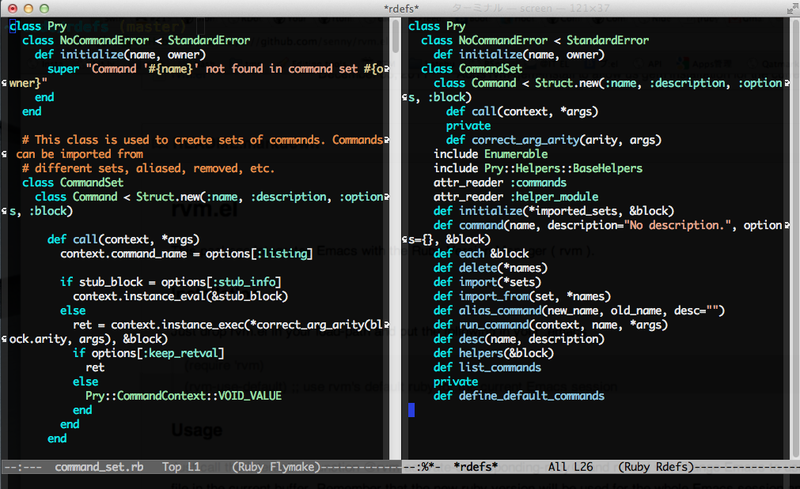Screen dimensions: 800x489
Task: Click 'Pry::CommandContext::VOID_VALUE' line
Action: (x=184, y=396)
